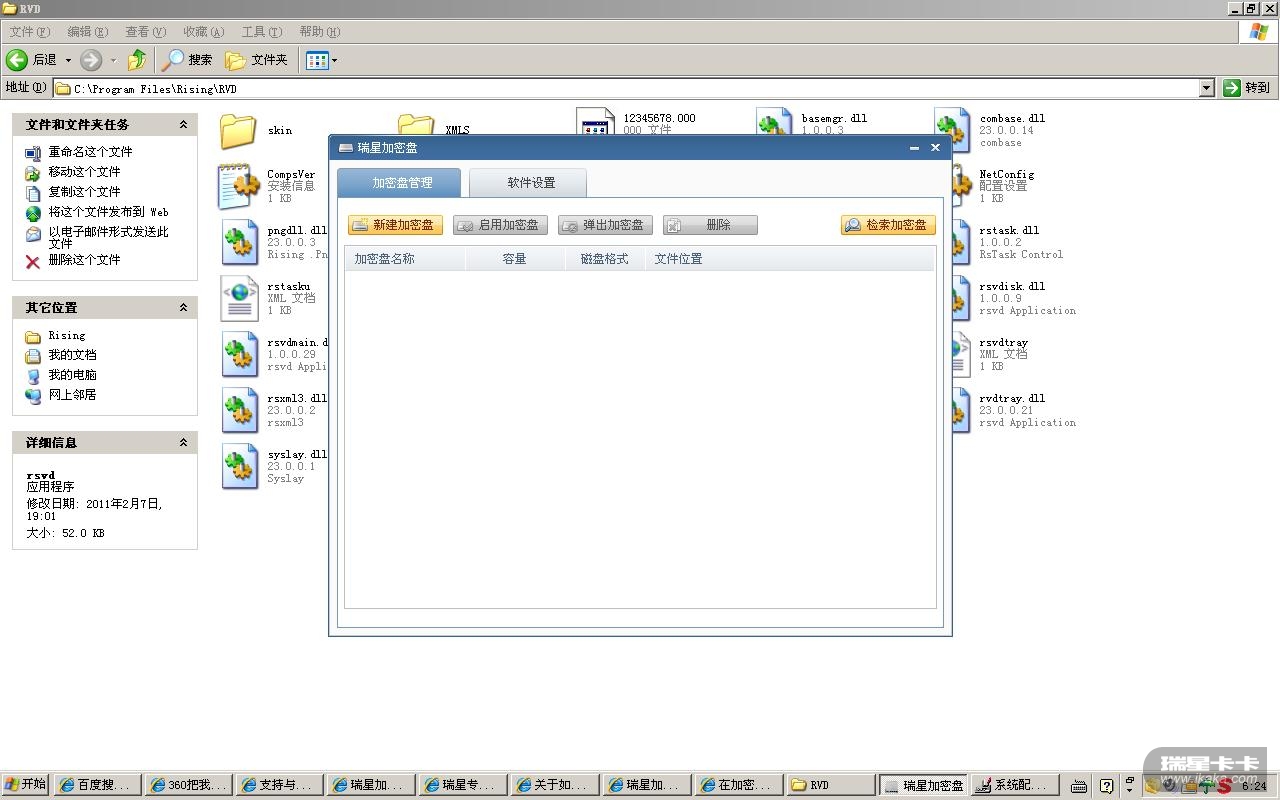The width and height of the screenshot is (1280, 800).
Task: Select the skin folder icon
Action: [x=239, y=131]
